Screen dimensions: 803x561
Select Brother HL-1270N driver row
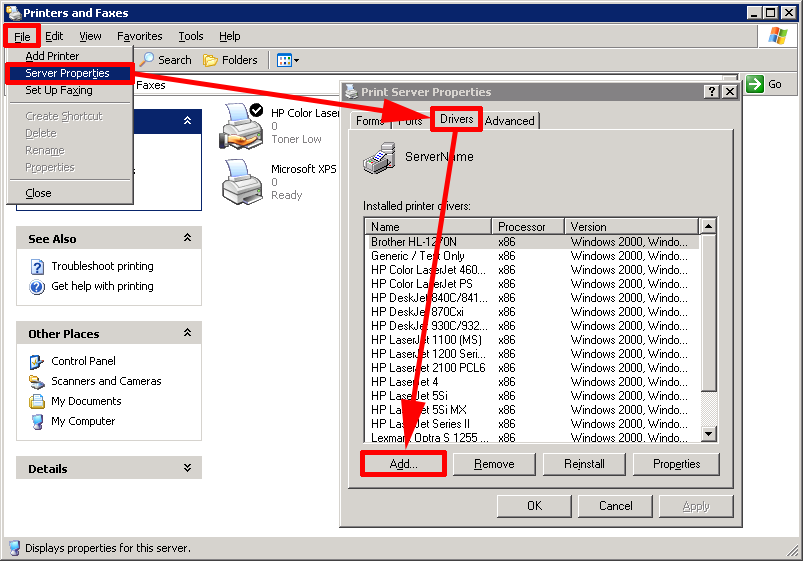(533, 242)
